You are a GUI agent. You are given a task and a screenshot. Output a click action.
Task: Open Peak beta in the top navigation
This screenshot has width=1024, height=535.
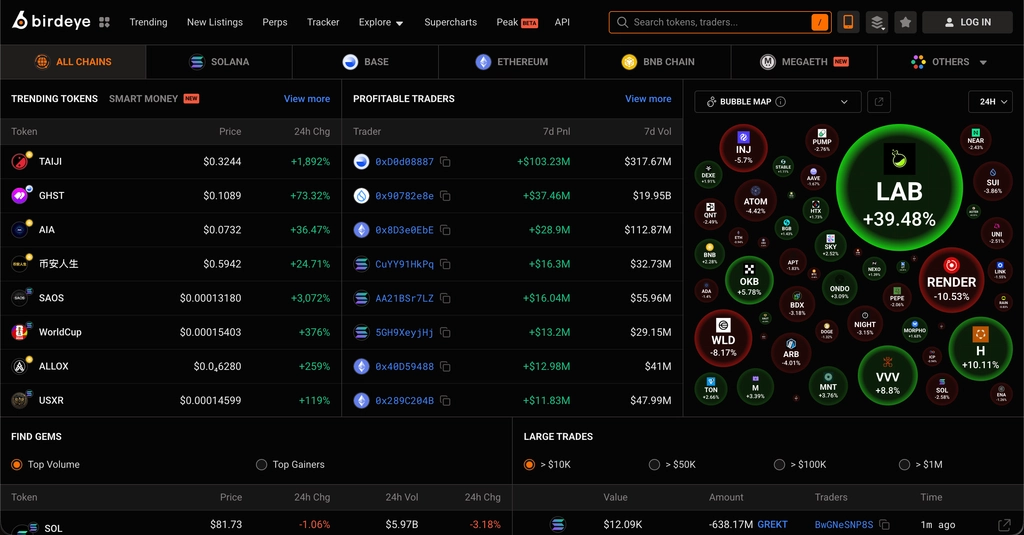point(517,22)
